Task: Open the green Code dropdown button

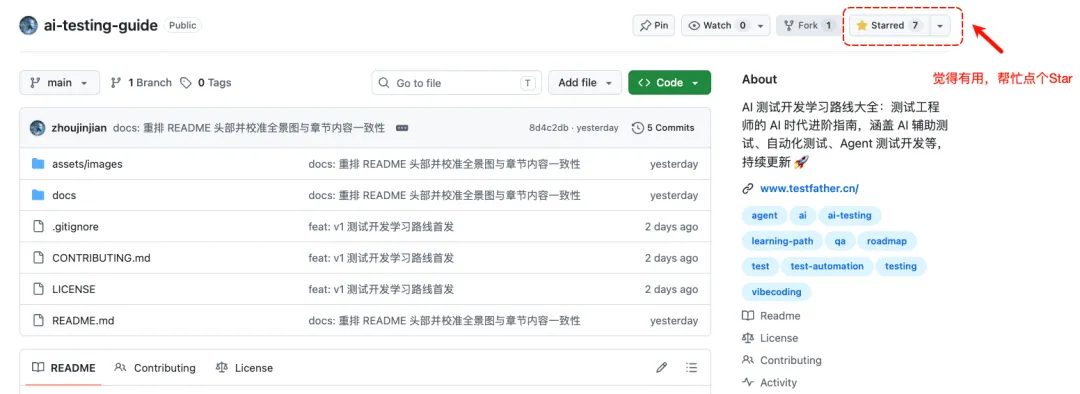Action: (x=669, y=83)
